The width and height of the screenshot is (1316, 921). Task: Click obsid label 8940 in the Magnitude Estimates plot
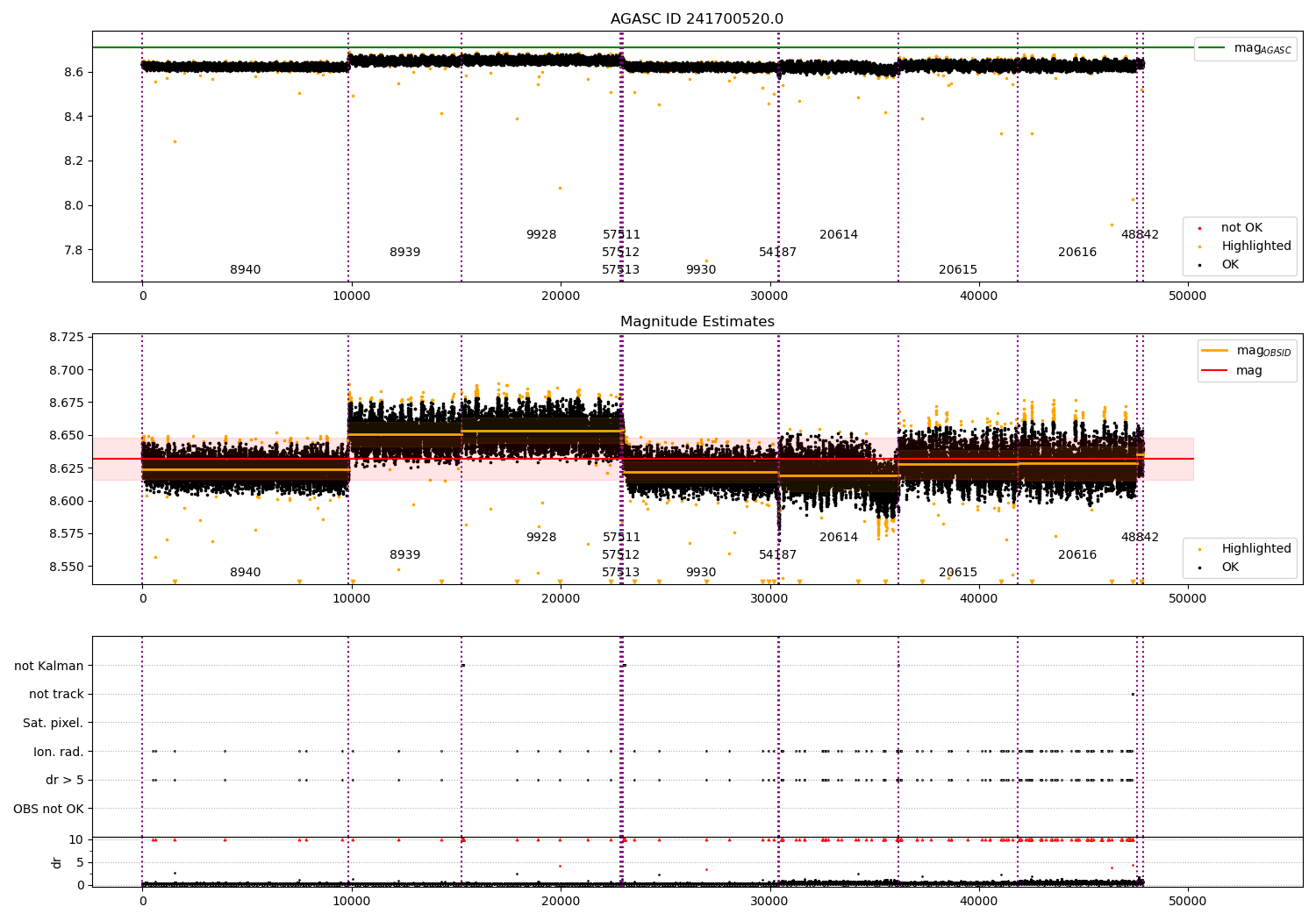click(x=246, y=573)
